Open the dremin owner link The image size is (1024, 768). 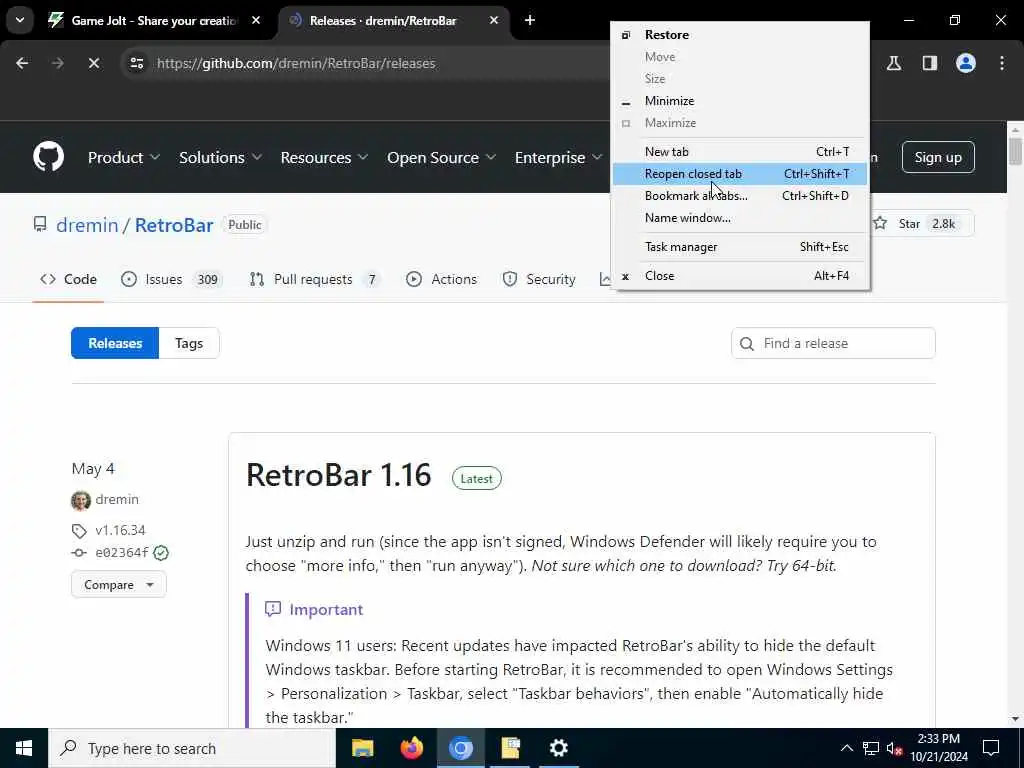pos(87,225)
